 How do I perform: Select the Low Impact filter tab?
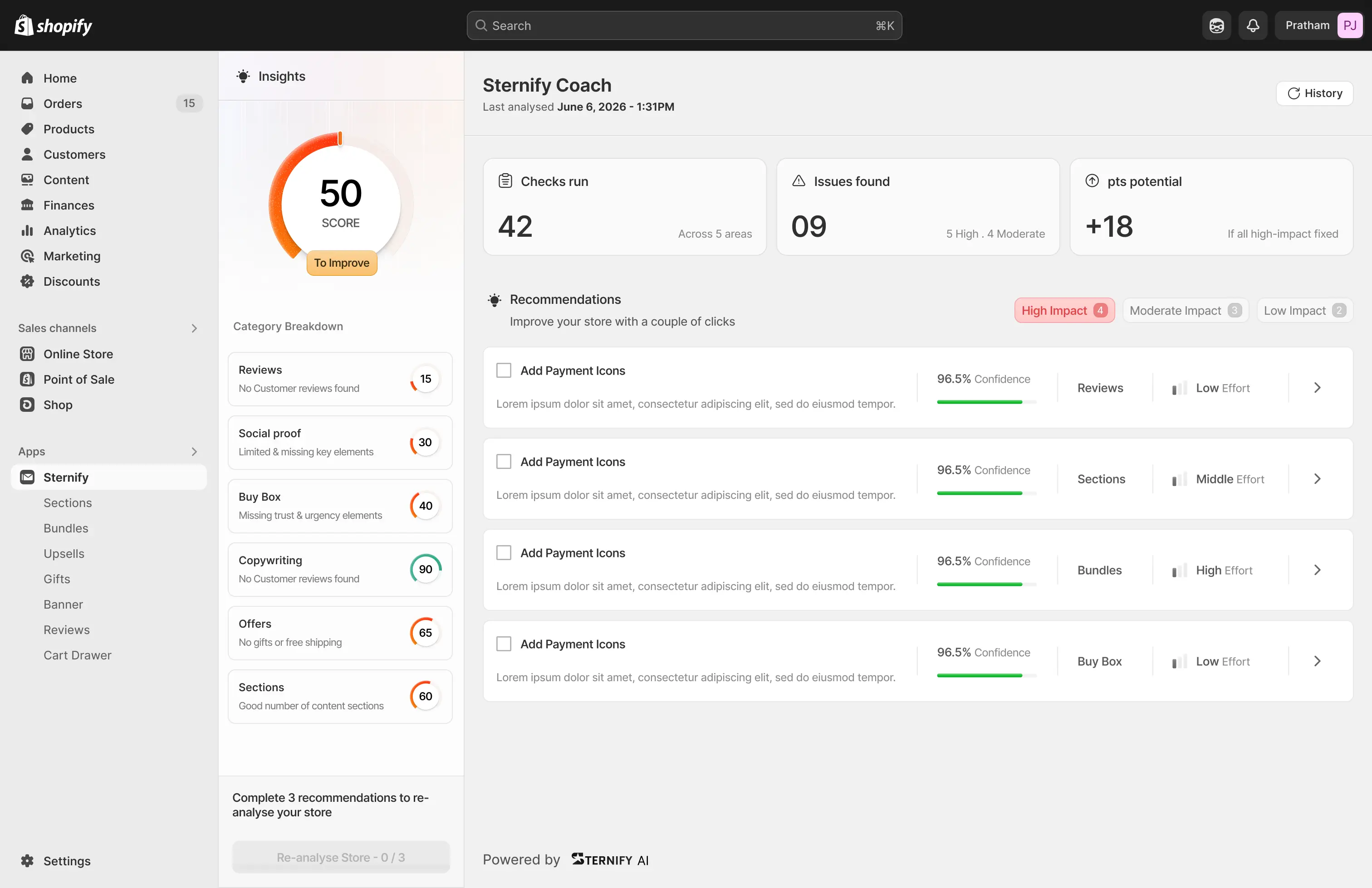pos(1304,310)
